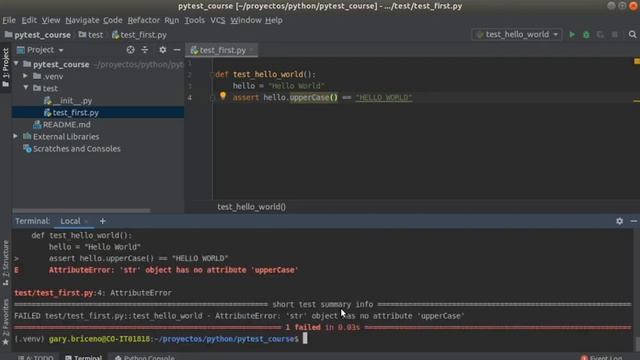Open the Terminal tool window tab
Viewport: 640px width, 360px height.
tap(84, 358)
